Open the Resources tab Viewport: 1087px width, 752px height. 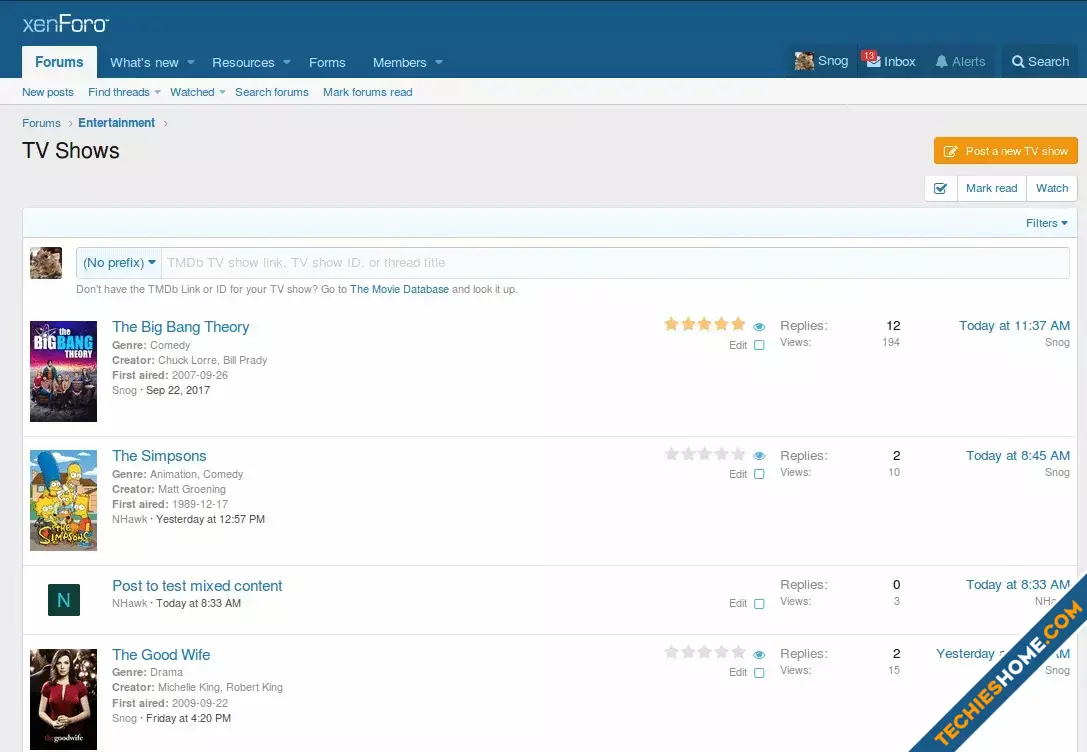[x=243, y=62]
